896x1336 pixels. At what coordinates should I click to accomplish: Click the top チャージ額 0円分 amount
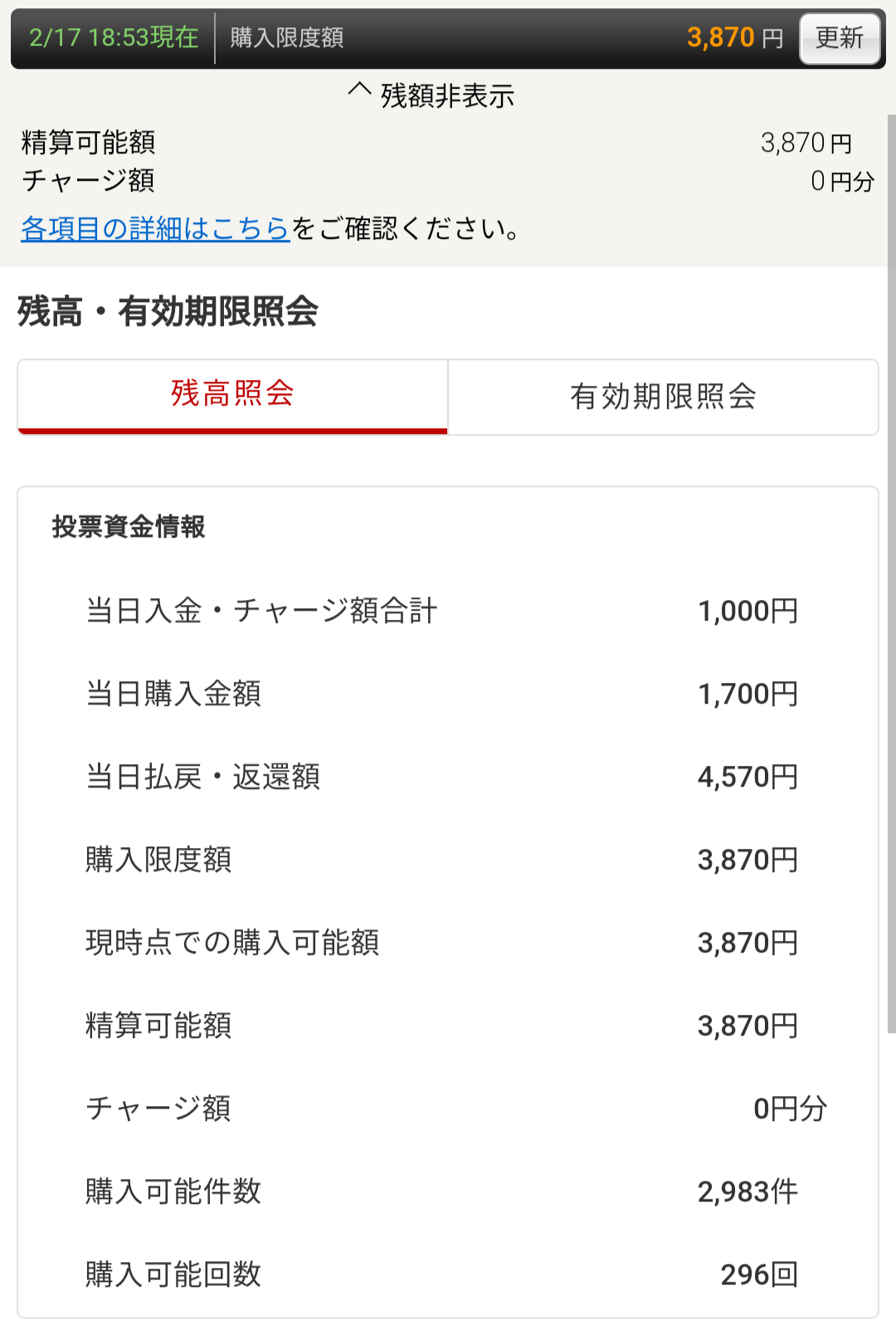(842, 181)
